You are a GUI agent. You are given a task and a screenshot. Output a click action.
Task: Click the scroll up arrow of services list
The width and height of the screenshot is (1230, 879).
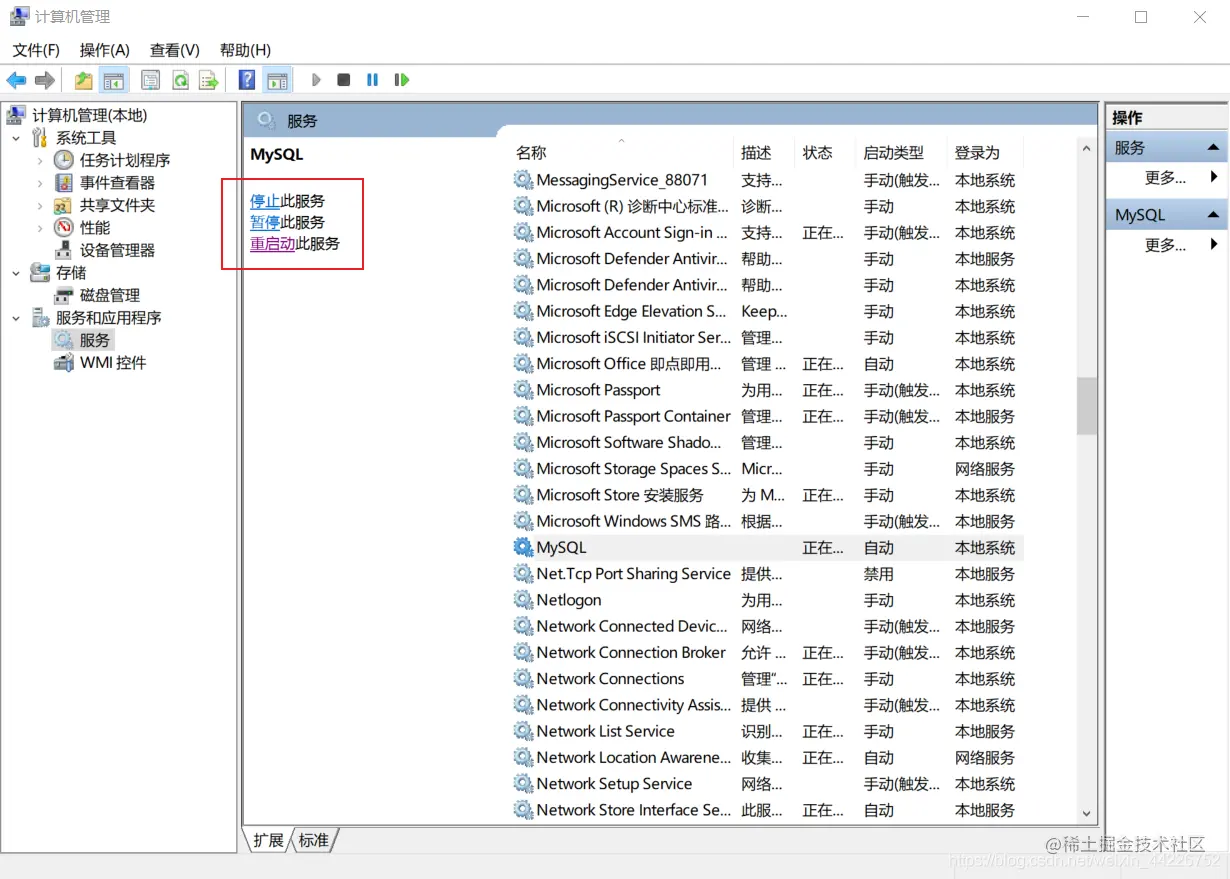tap(1087, 148)
